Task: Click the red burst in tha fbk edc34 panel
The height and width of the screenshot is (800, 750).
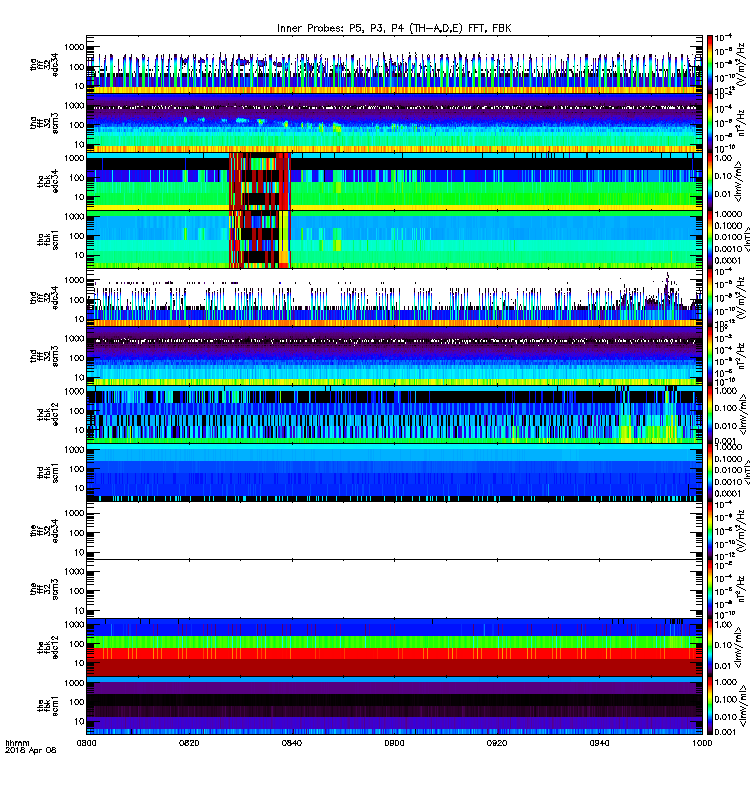Action: tap(259, 181)
